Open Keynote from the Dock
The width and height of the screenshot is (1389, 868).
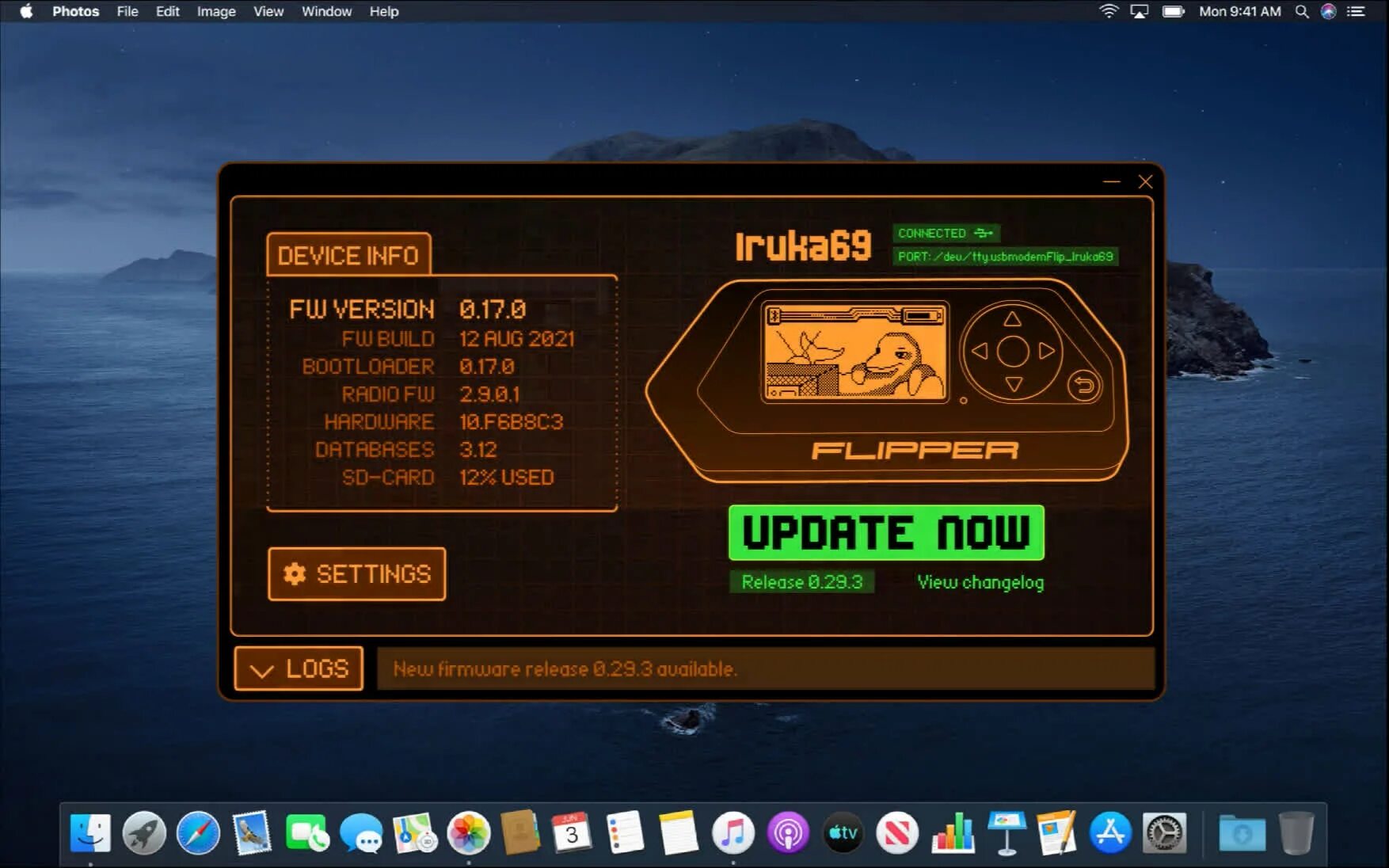[1007, 833]
